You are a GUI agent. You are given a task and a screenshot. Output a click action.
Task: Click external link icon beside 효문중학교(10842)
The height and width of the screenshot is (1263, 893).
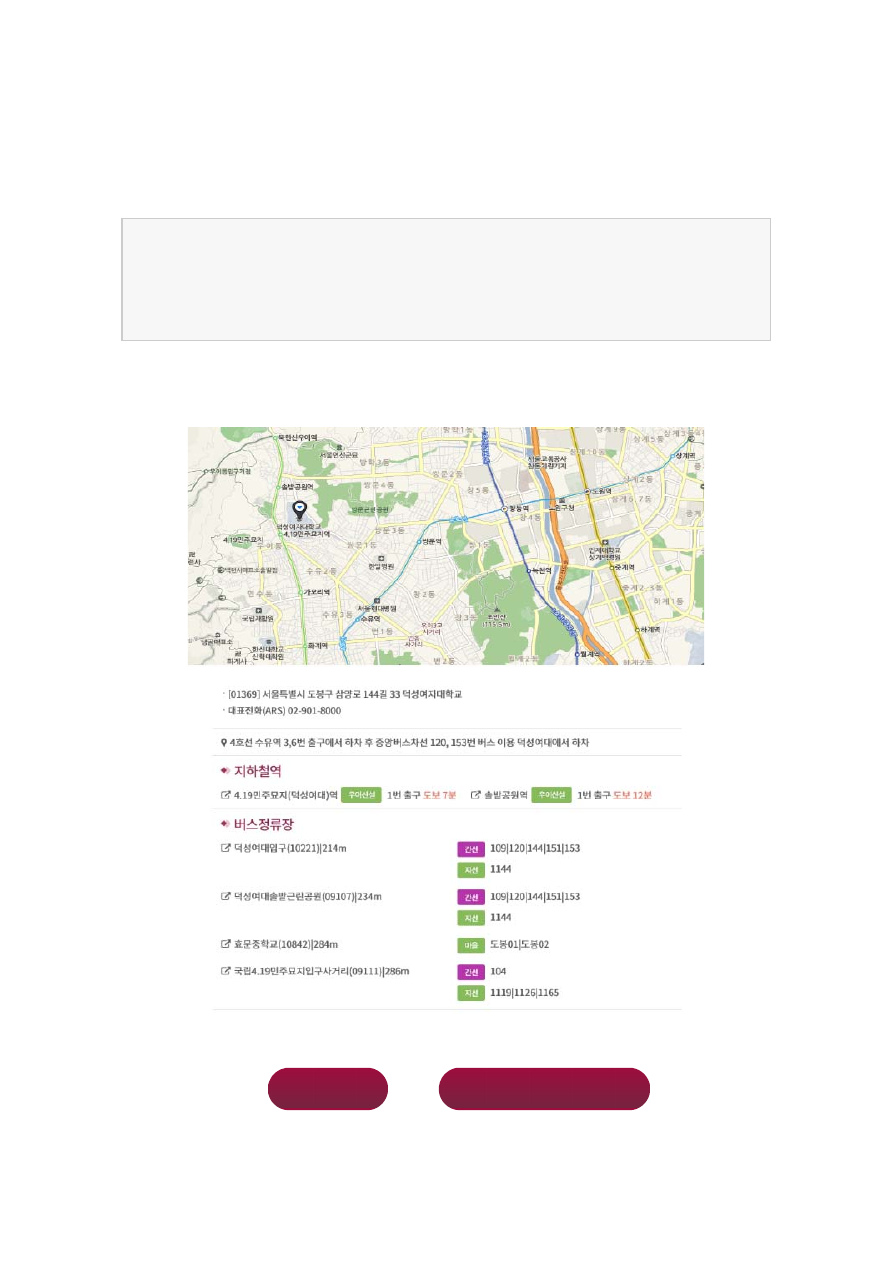[225, 944]
